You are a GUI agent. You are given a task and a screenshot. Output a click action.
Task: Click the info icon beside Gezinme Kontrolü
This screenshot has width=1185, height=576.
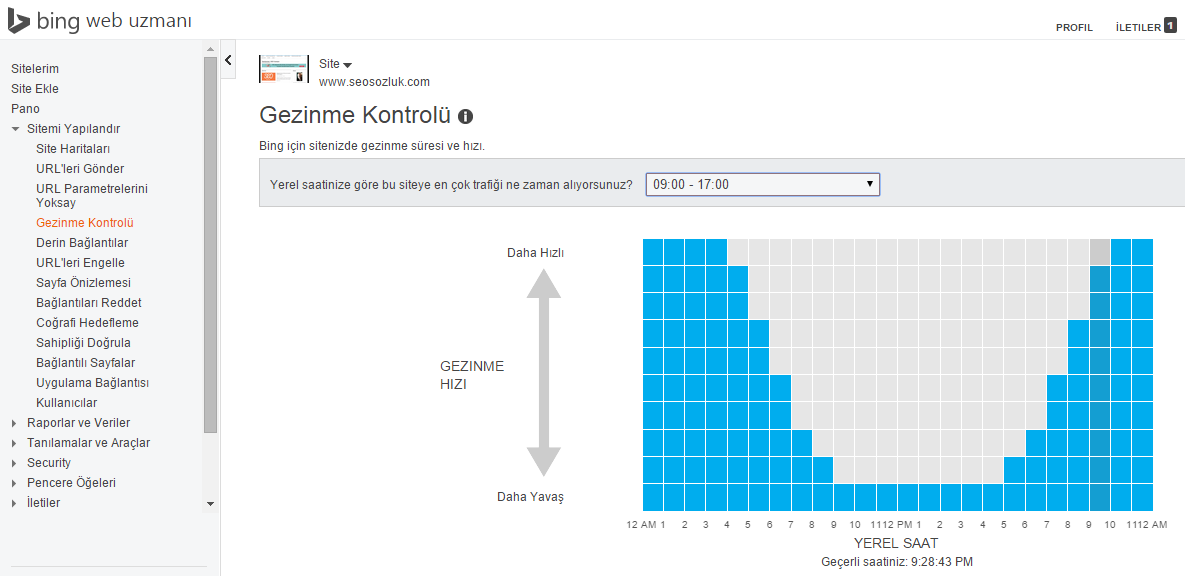pyautogui.click(x=465, y=115)
